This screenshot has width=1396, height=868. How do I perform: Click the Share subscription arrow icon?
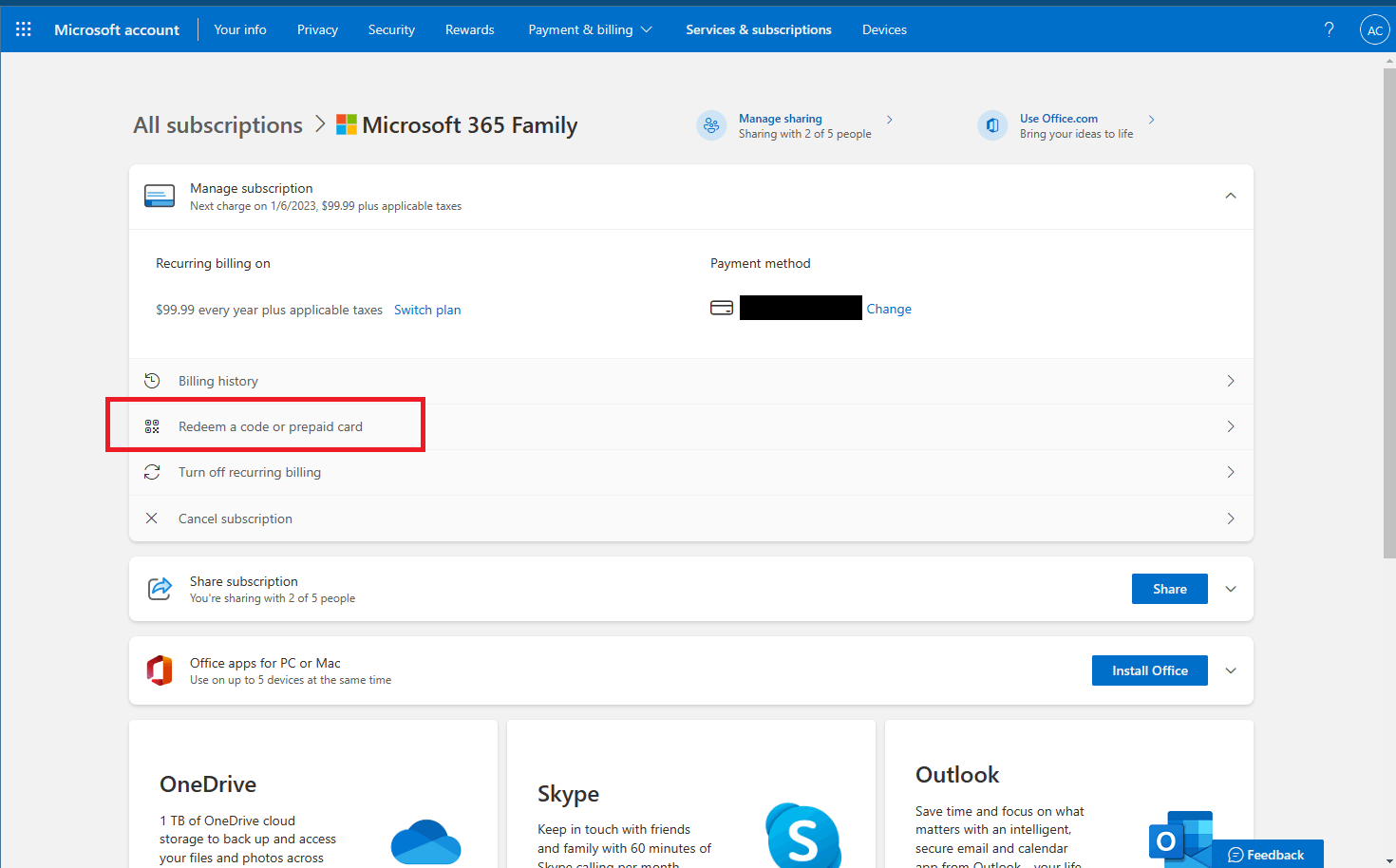point(160,589)
